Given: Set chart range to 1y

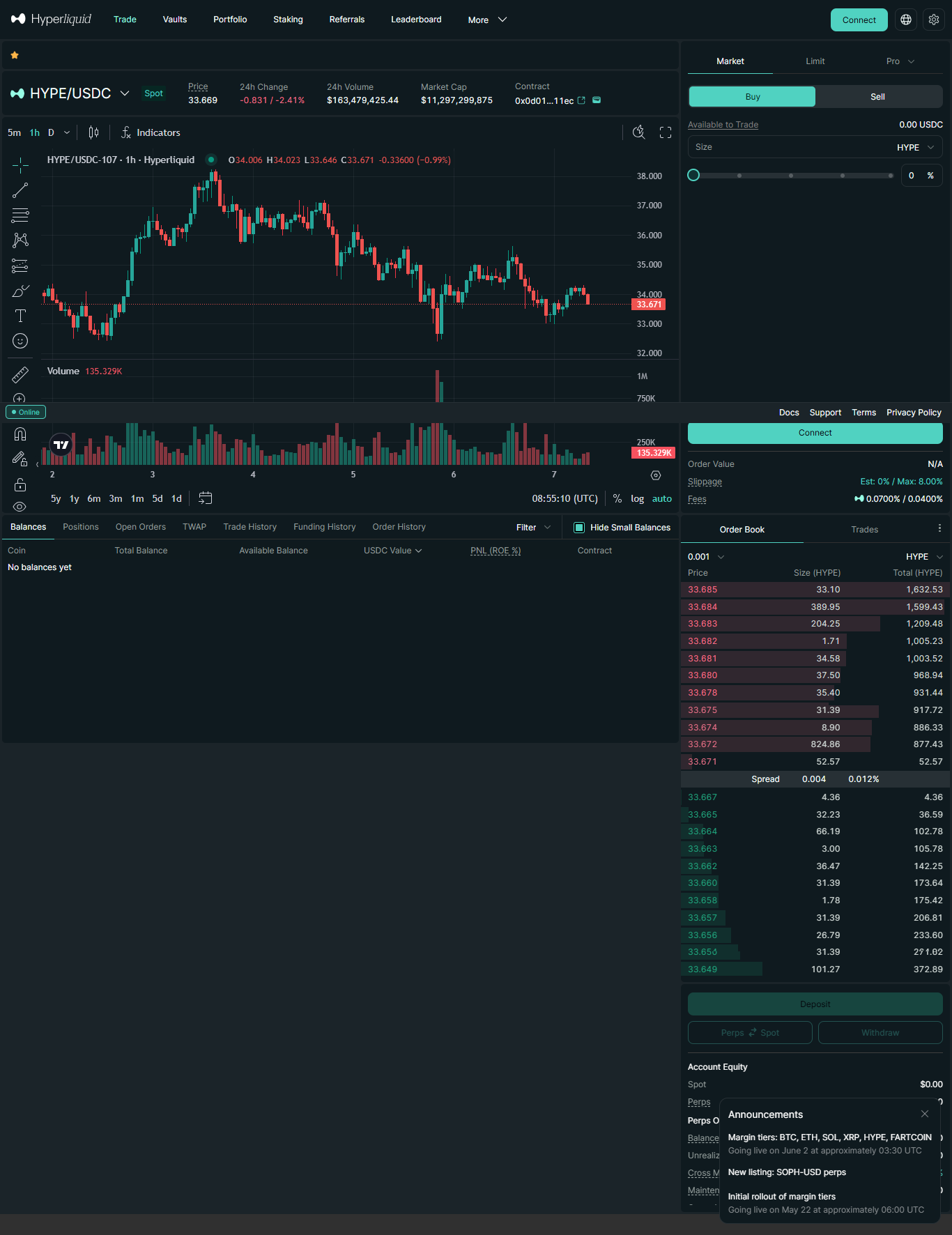Looking at the screenshot, I should [75, 498].
